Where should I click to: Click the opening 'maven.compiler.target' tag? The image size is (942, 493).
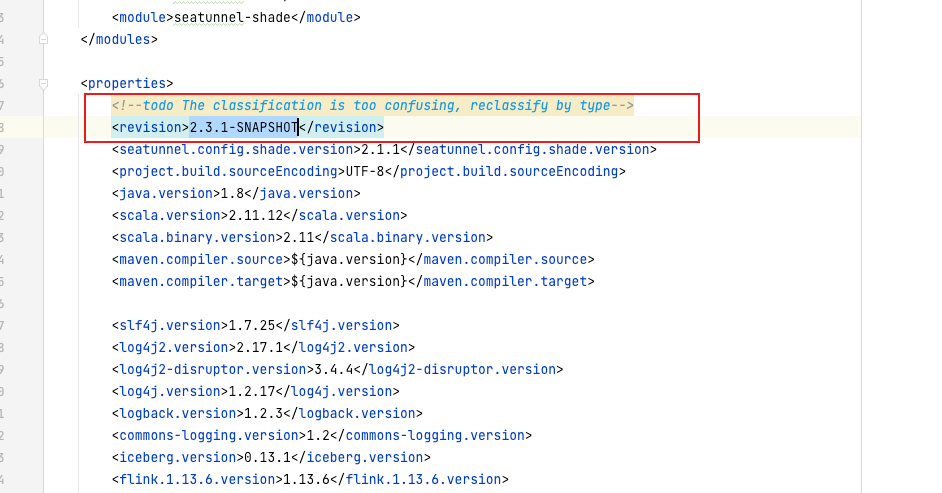tap(201, 282)
